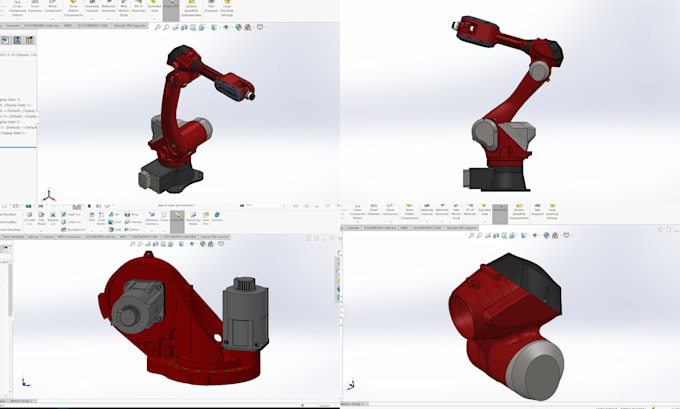680x409 pixels.
Task: Open Edit Appearance color wheel in elbow joint window
Action: tap(546, 235)
